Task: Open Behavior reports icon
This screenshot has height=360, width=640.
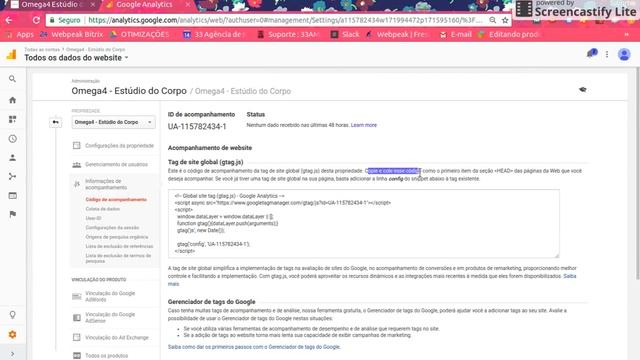Action: pos(12,196)
